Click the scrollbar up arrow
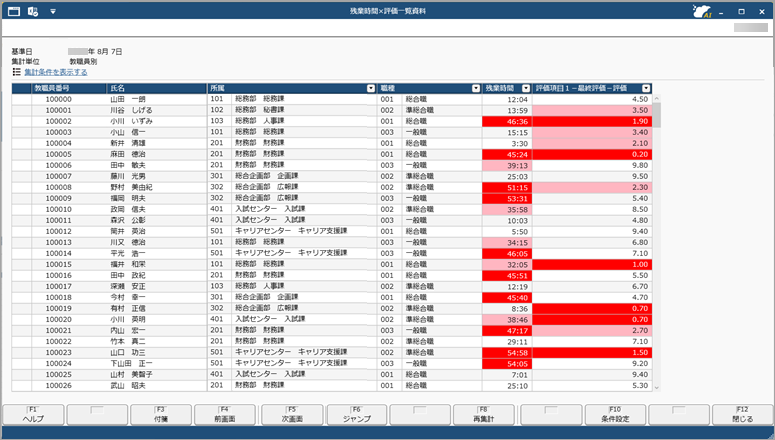Viewport: 775px width, 440px height. 657,98
